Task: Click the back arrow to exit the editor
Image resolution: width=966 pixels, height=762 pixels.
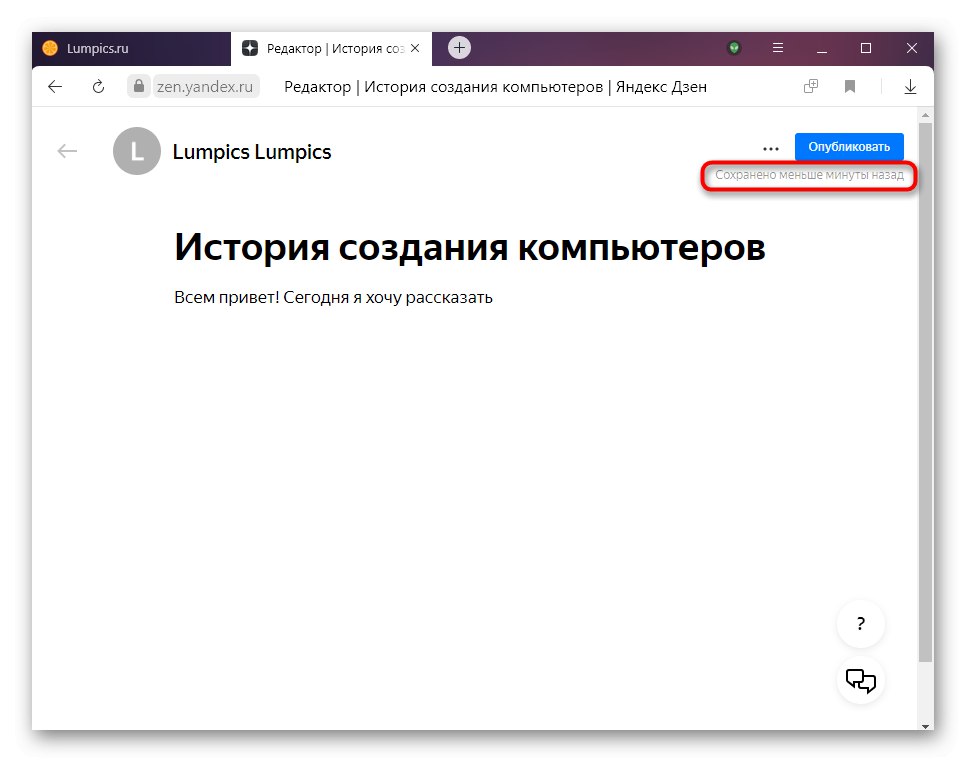Action: tap(66, 151)
